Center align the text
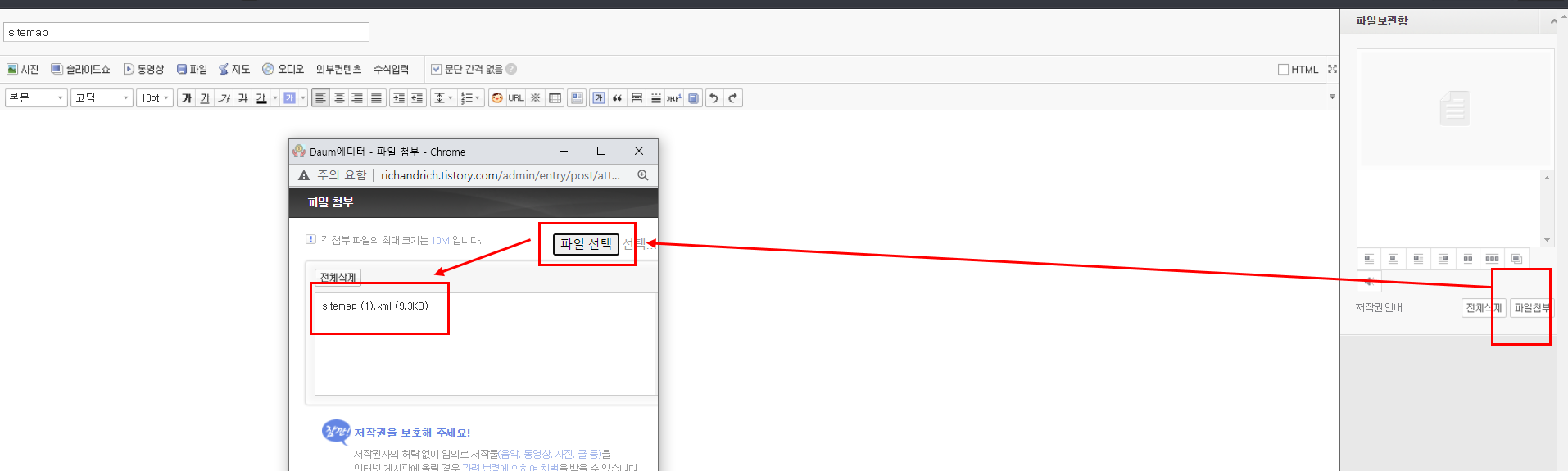 click(x=339, y=97)
